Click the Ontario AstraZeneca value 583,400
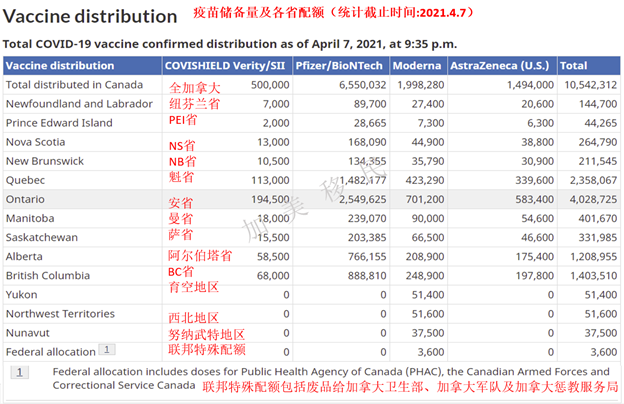The width and height of the screenshot is (624, 404). pos(534,199)
